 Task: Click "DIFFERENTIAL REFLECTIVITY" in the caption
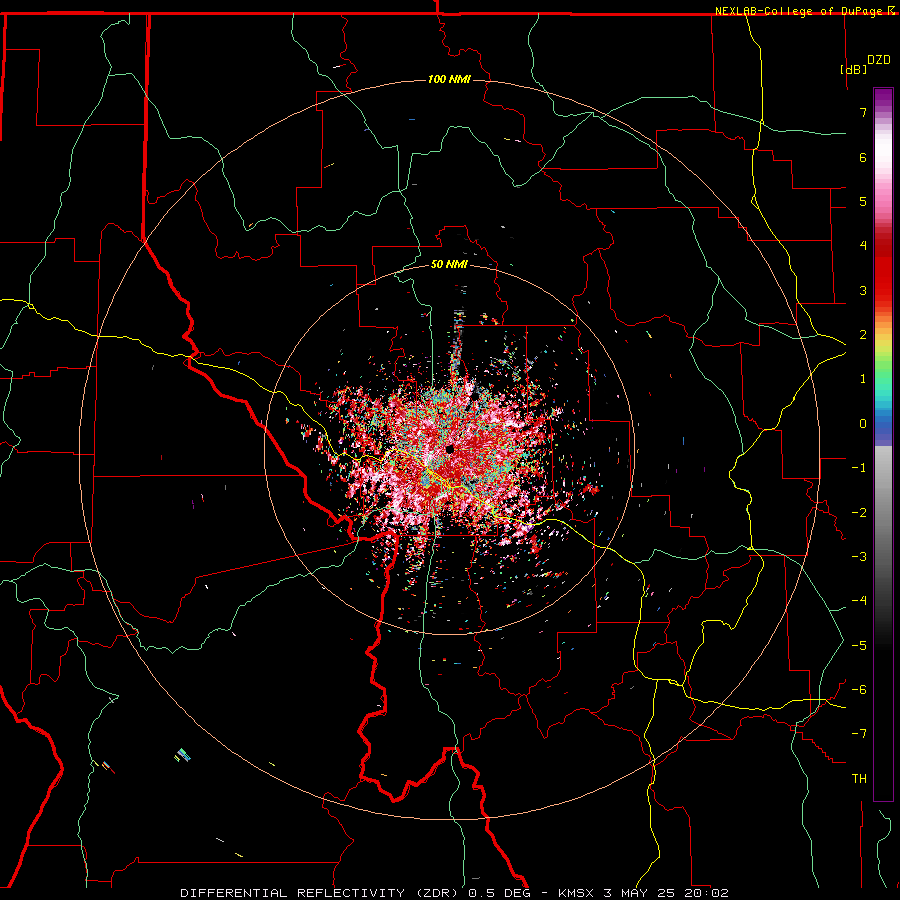coord(293,893)
